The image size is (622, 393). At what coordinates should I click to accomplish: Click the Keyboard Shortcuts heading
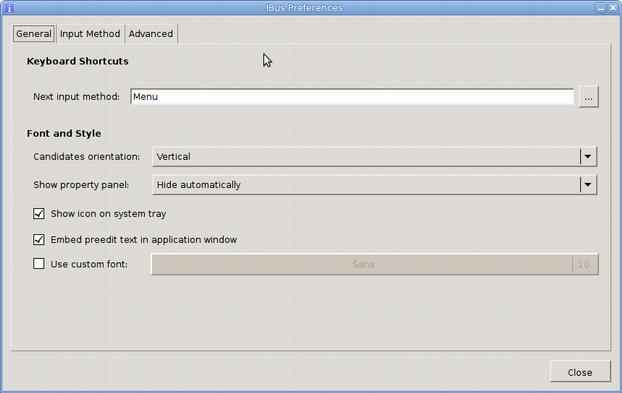(78, 61)
